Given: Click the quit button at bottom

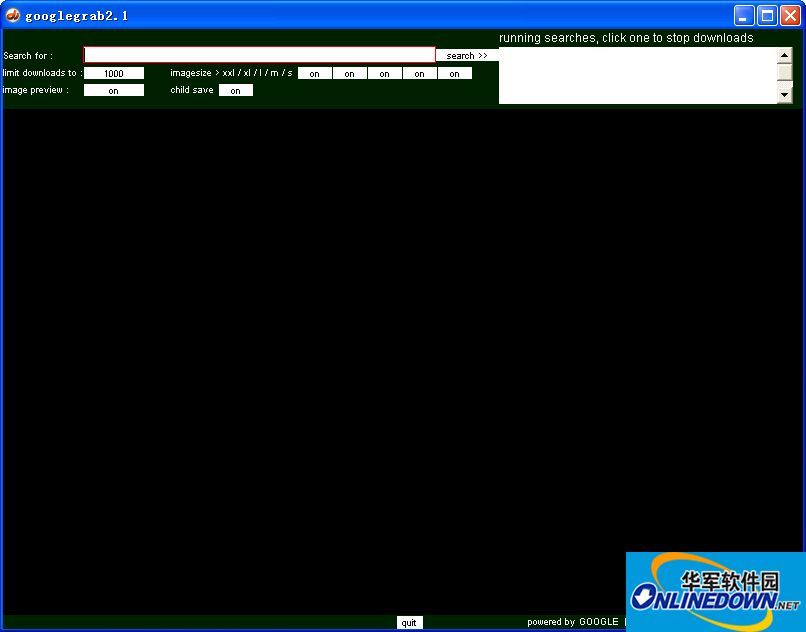Looking at the screenshot, I should (x=409, y=622).
